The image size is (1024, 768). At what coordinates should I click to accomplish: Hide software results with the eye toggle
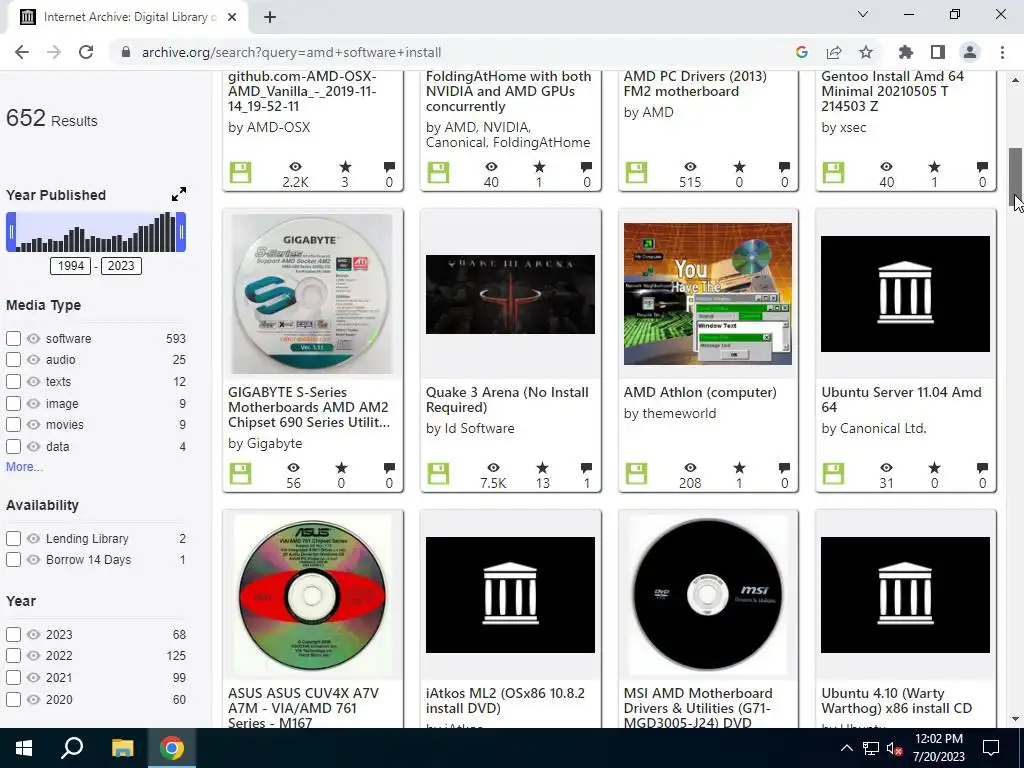[x=33, y=338]
